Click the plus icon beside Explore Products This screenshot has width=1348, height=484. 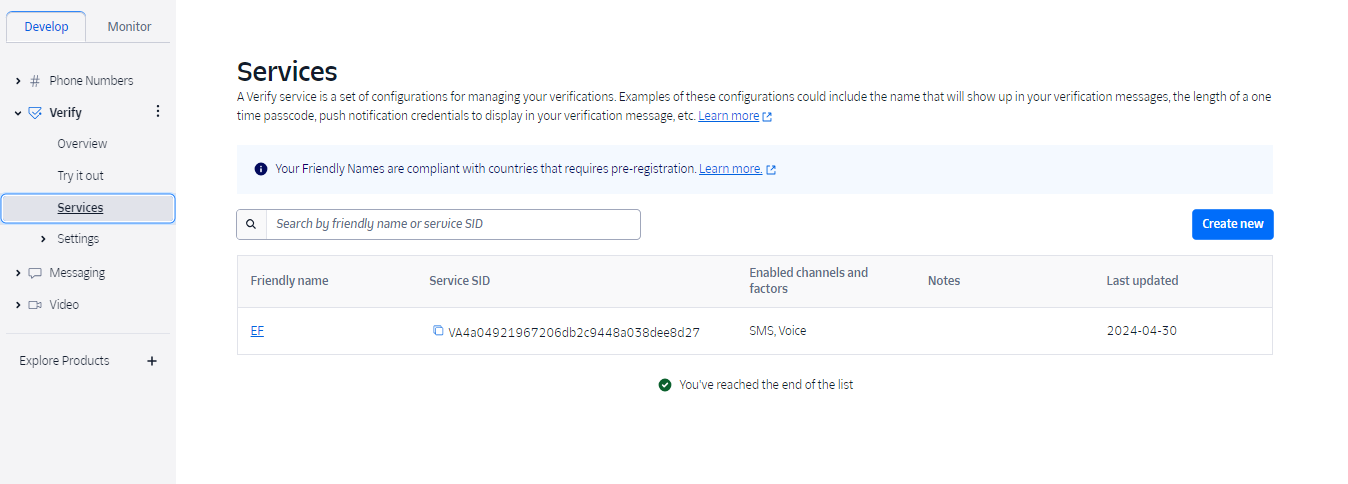click(152, 361)
